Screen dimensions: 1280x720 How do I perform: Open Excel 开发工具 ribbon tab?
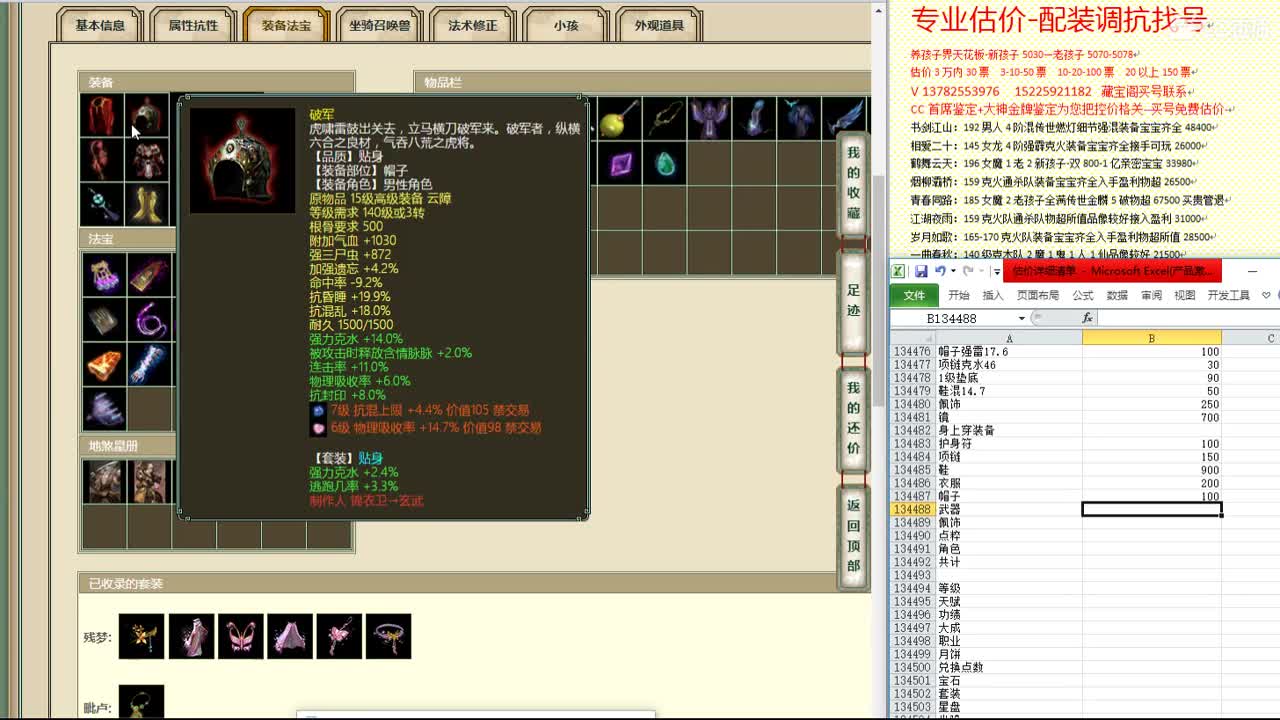pos(1228,295)
